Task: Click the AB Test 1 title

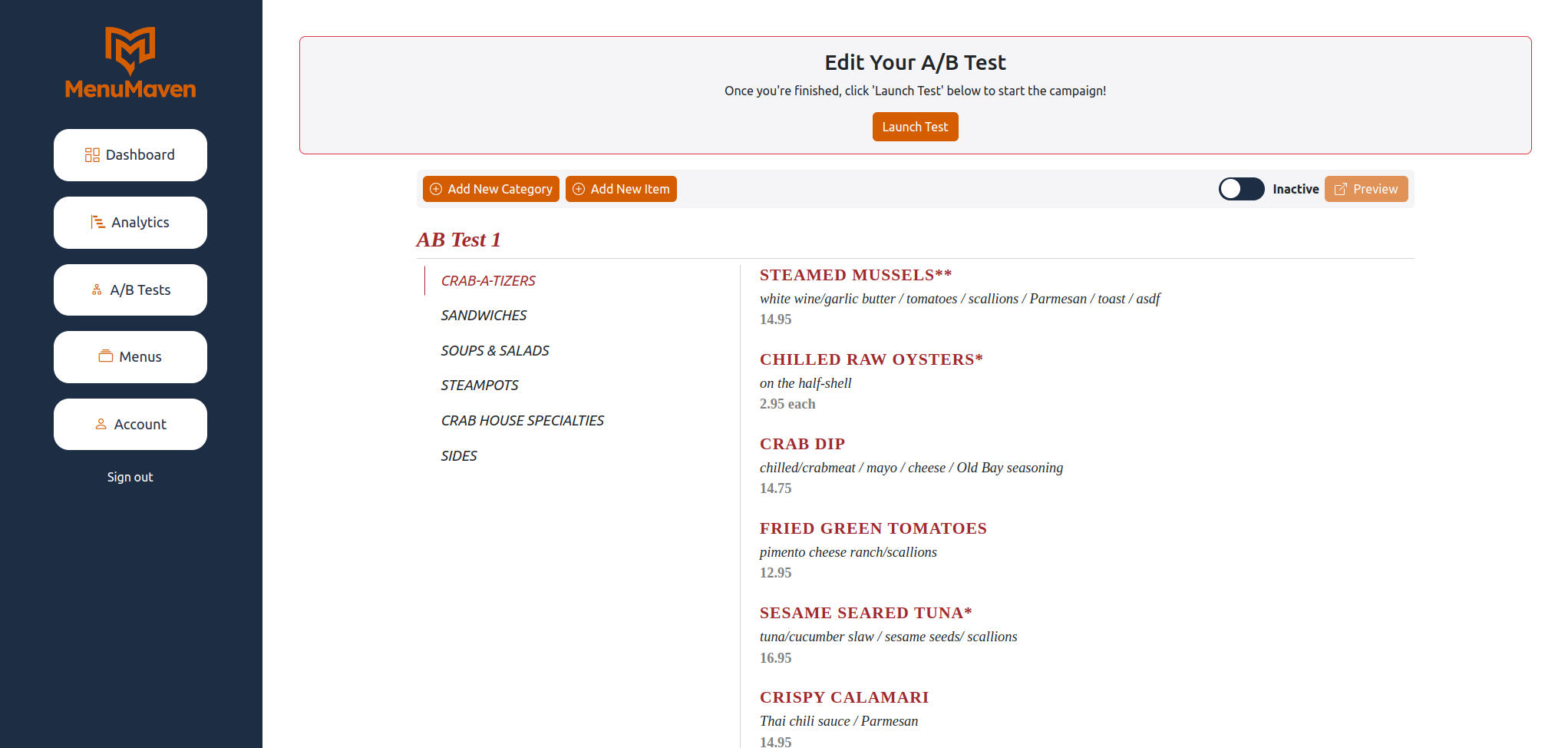Action: [458, 240]
